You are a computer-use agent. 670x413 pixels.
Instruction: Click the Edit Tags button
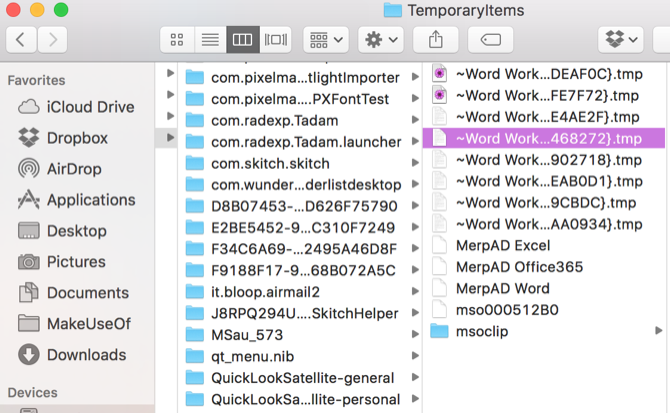(x=491, y=40)
